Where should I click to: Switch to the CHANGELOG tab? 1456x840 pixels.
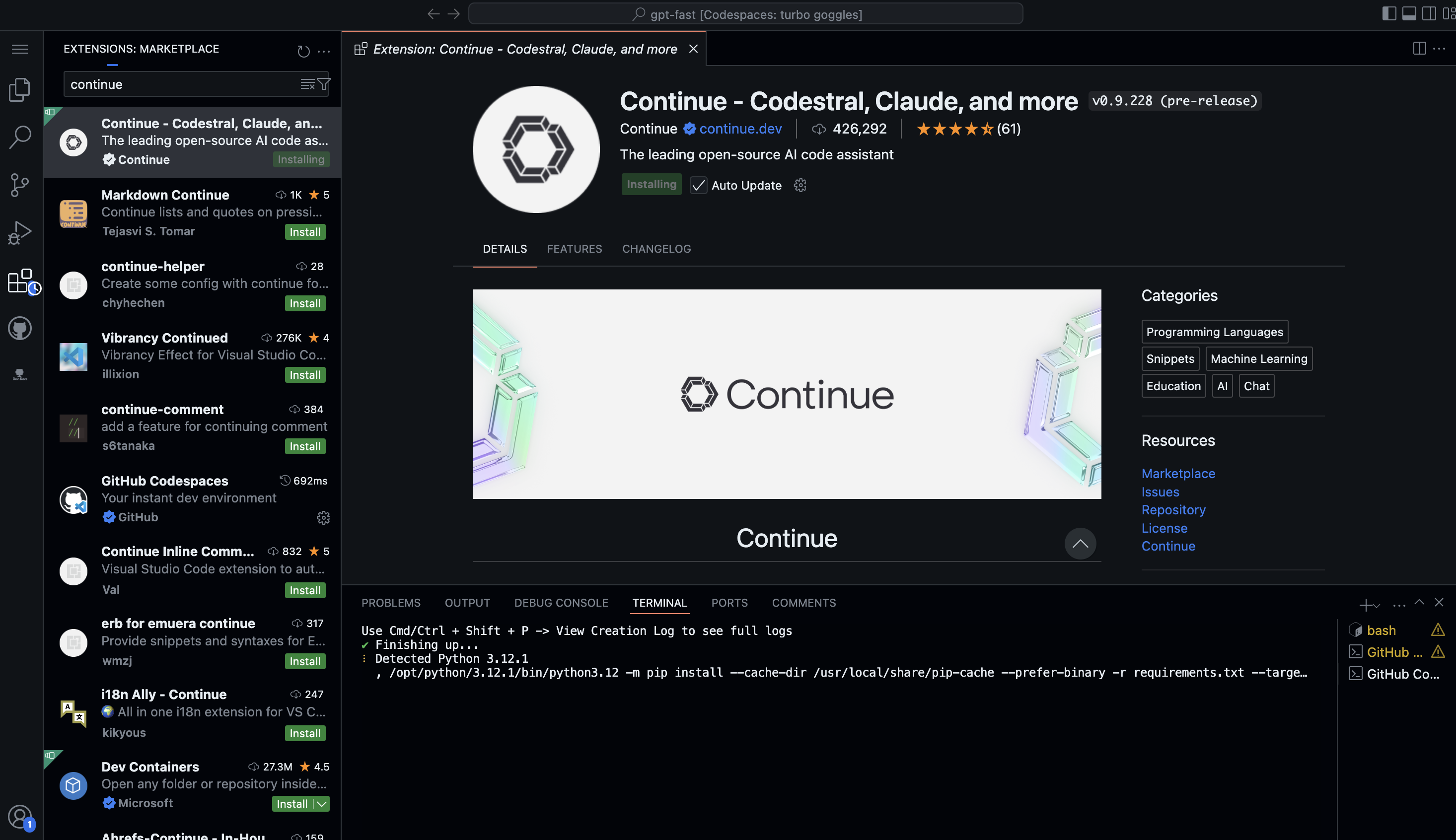click(x=656, y=249)
